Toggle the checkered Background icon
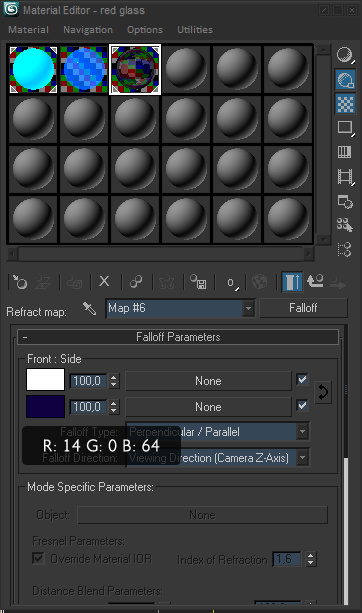Viewport: 362px width, 613px height. [x=345, y=104]
